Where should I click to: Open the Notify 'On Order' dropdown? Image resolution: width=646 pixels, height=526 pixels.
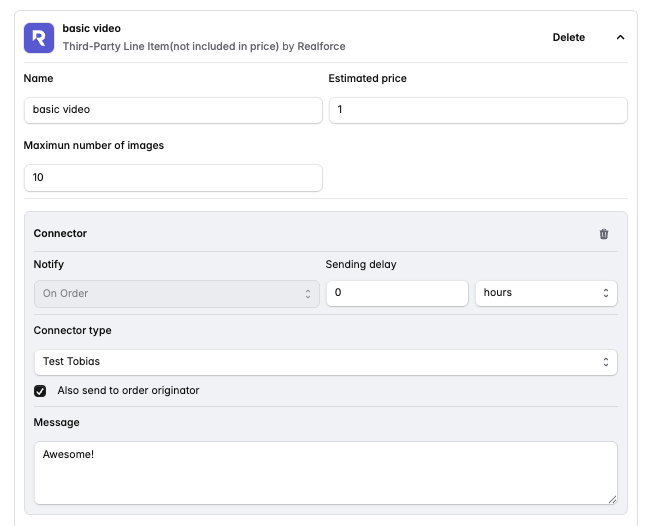tap(176, 293)
